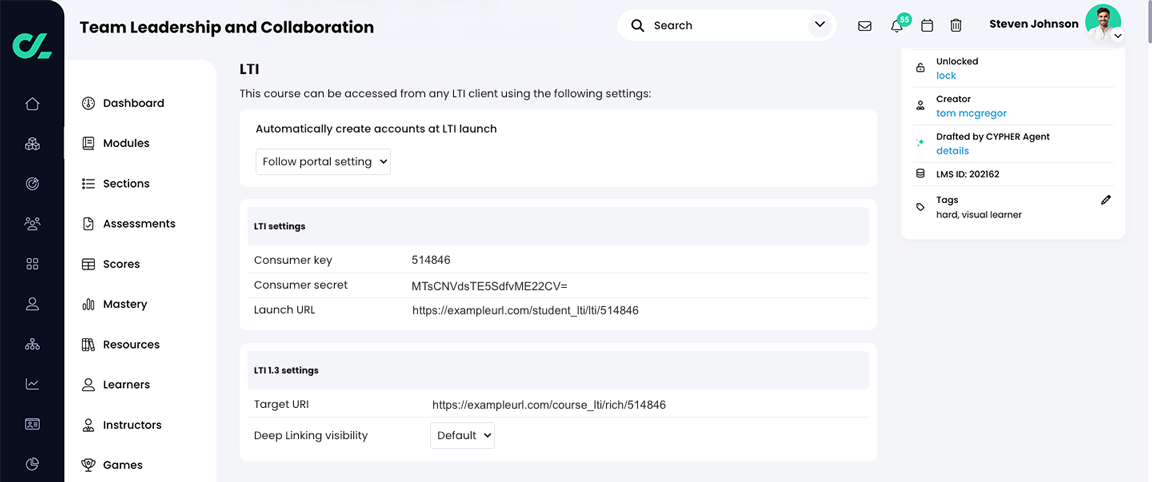Expand the search options chevron

(x=820, y=25)
